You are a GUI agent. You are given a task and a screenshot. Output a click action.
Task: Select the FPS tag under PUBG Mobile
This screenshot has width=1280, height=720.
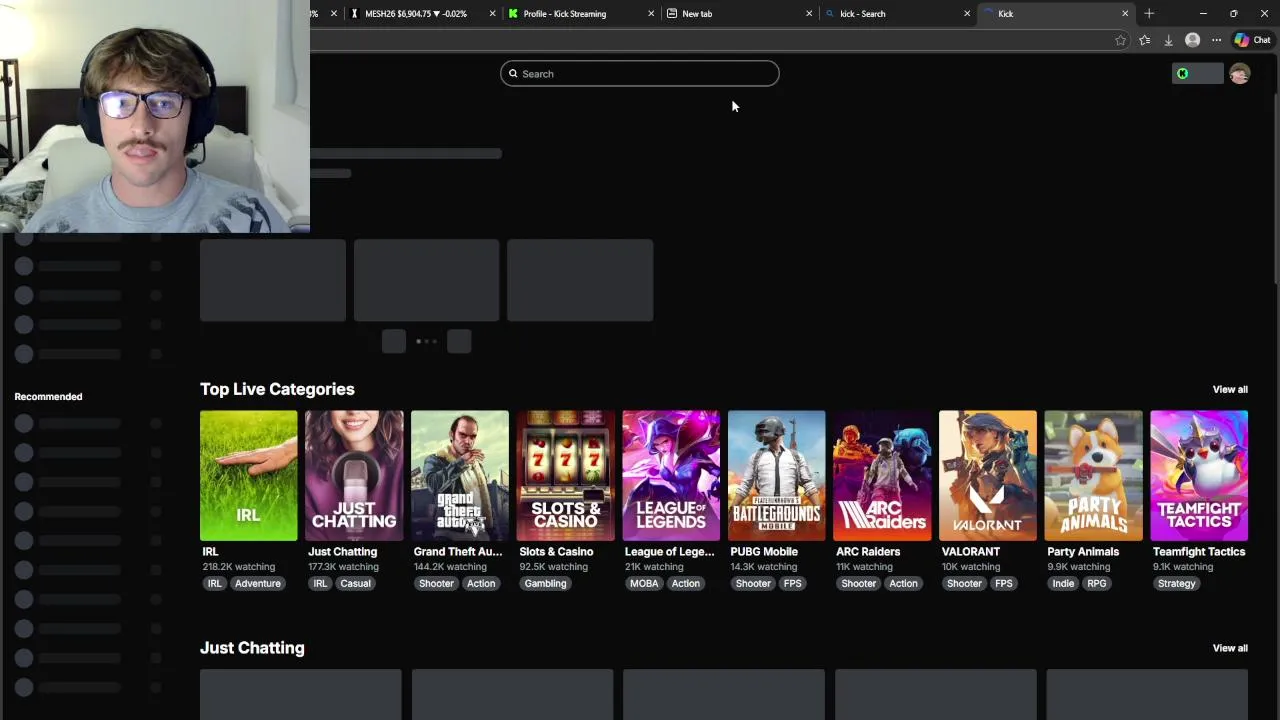point(792,583)
